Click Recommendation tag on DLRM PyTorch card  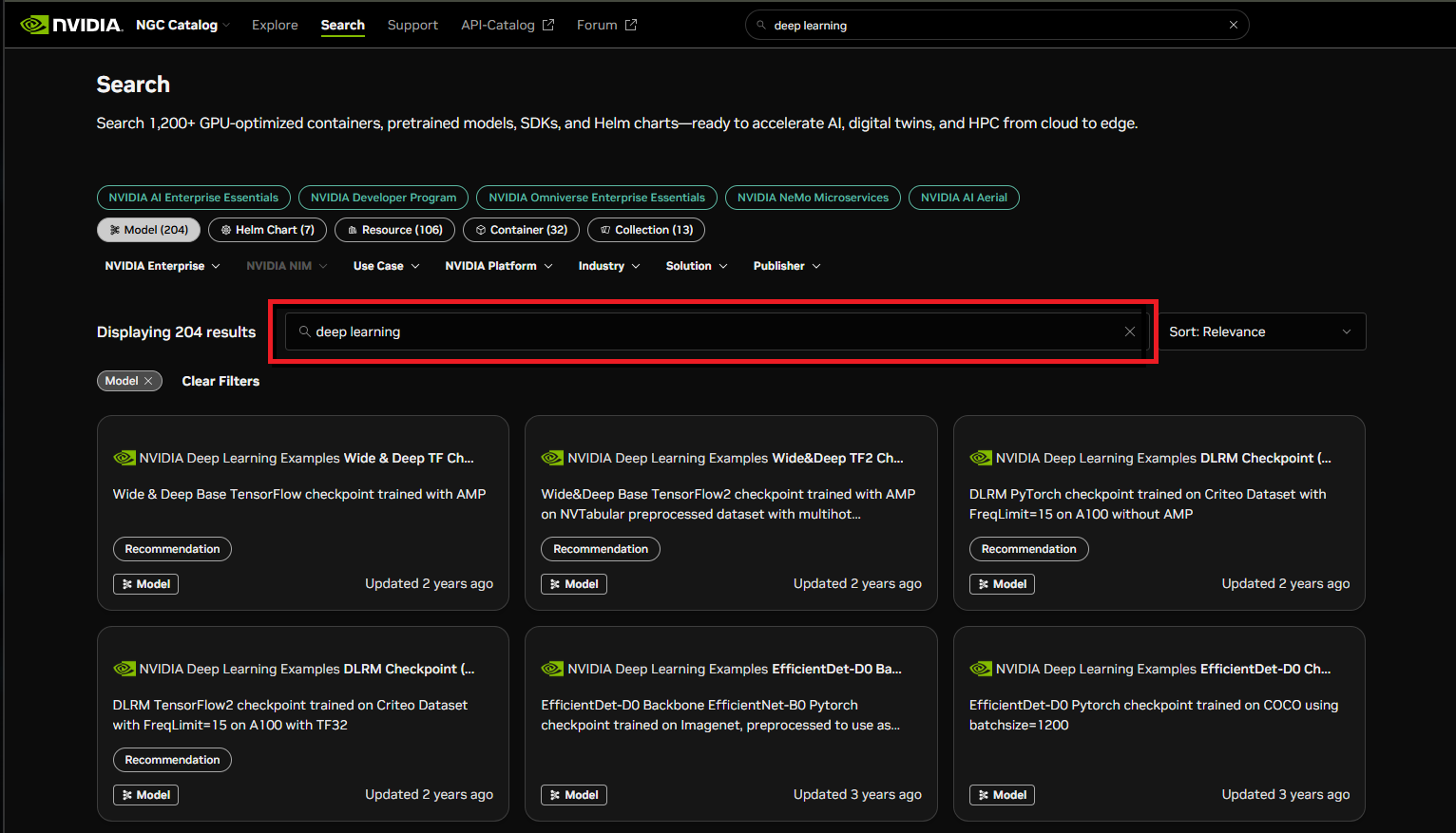pyautogui.click(x=1028, y=549)
